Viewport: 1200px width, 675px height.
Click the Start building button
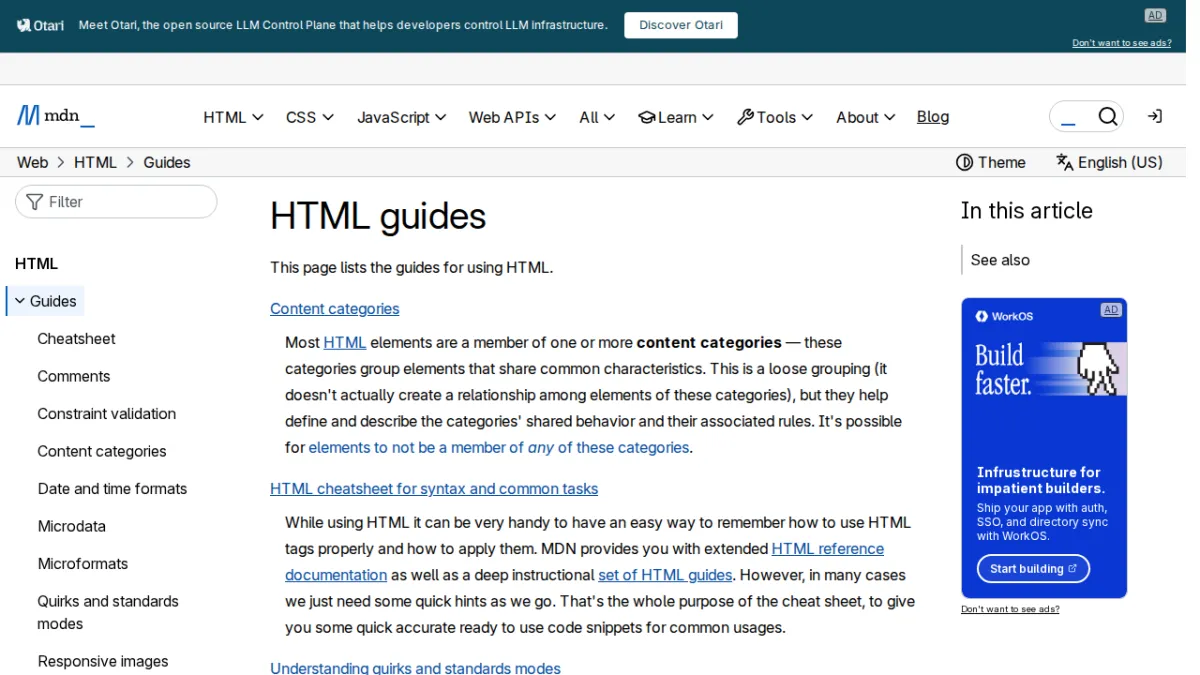click(1033, 569)
